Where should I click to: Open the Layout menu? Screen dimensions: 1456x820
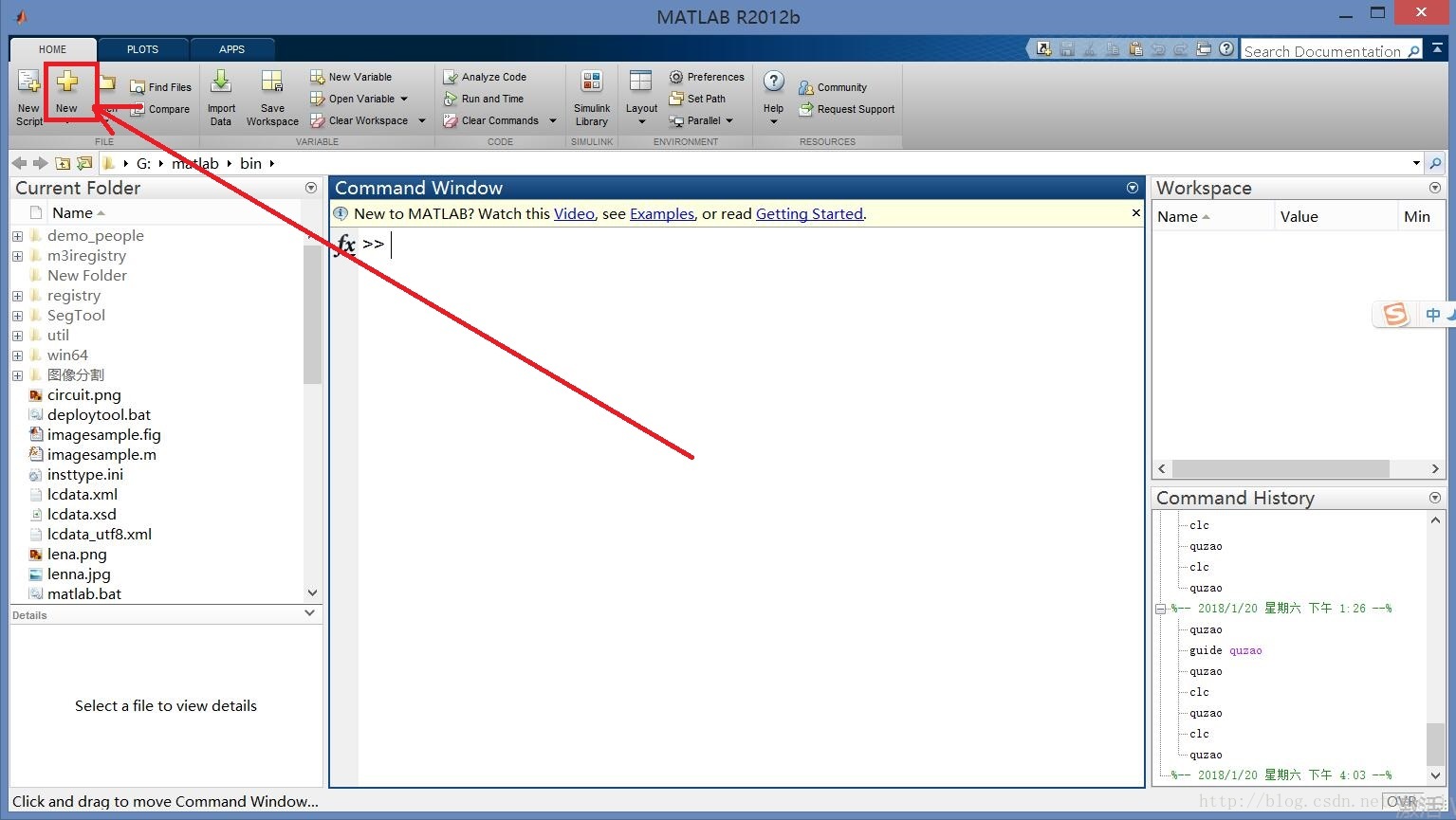tap(641, 97)
